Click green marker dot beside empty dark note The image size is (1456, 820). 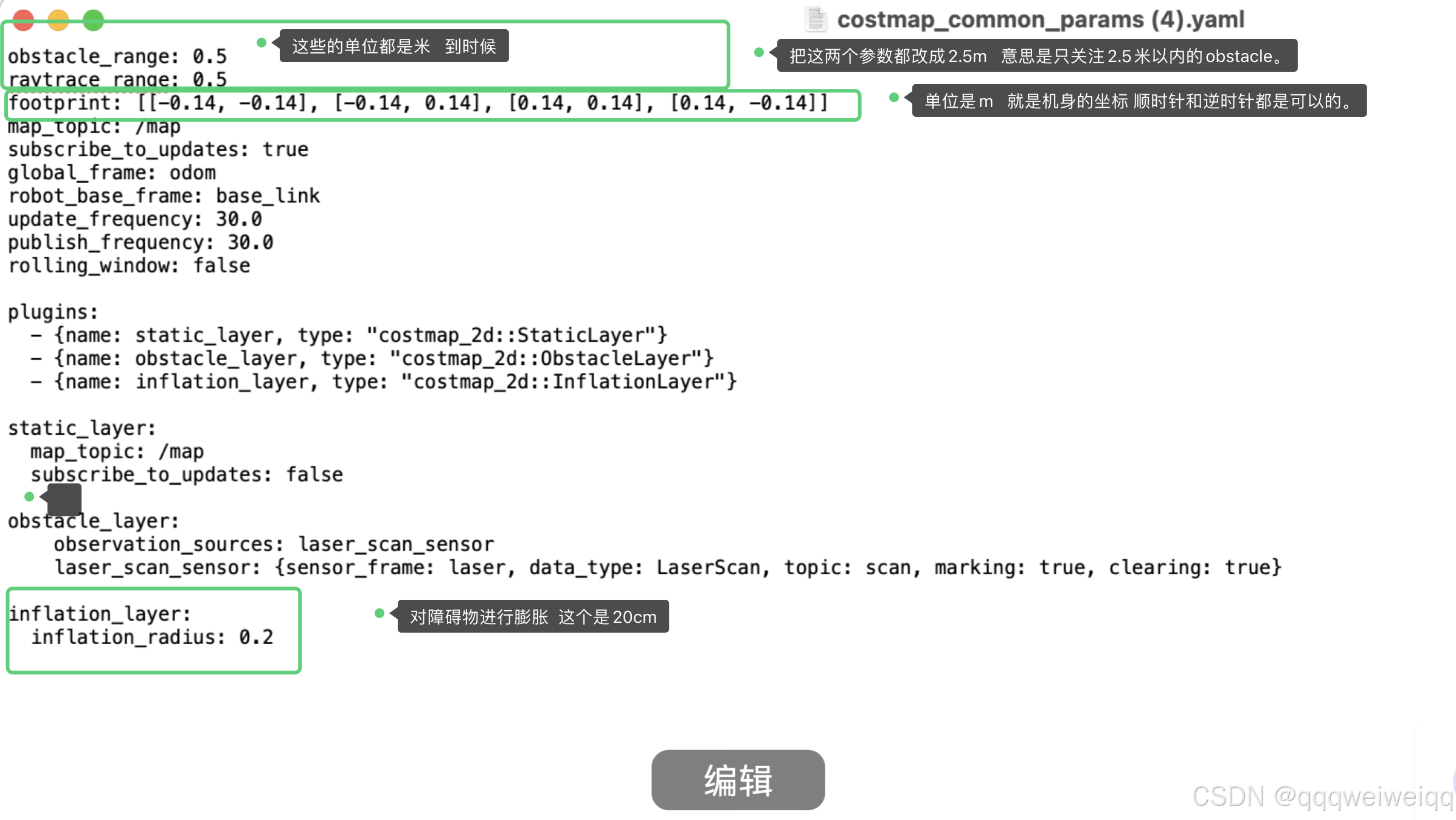[29, 496]
